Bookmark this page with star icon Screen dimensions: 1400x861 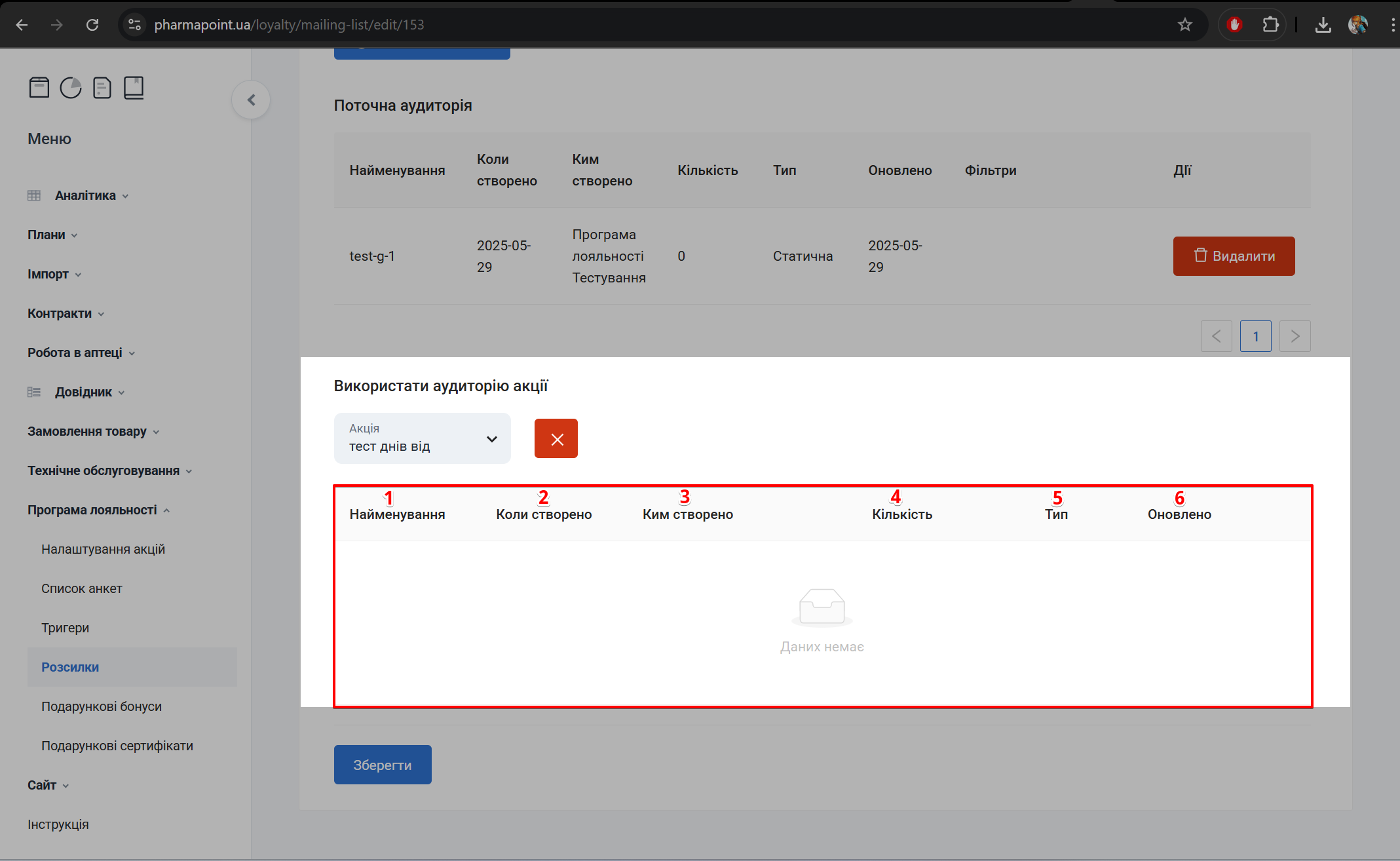[x=1184, y=25]
